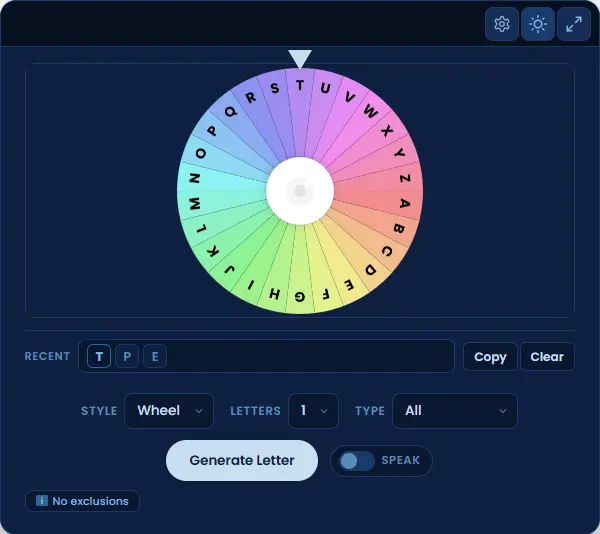Click the letter O on the wheel
Viewport: 600px width, 534px height.
pos(201,153)
